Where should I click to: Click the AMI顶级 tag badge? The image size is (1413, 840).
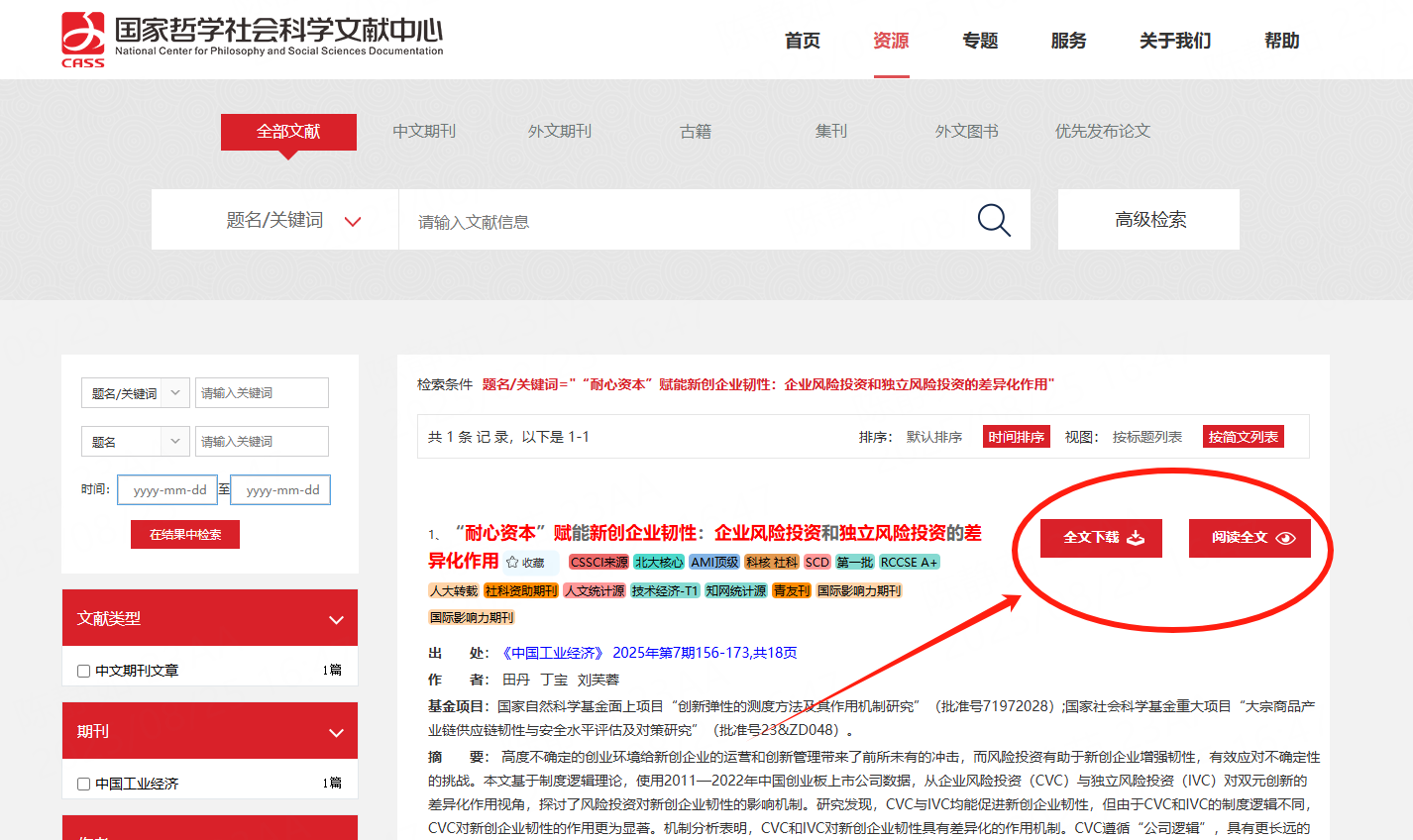[714, 563]
